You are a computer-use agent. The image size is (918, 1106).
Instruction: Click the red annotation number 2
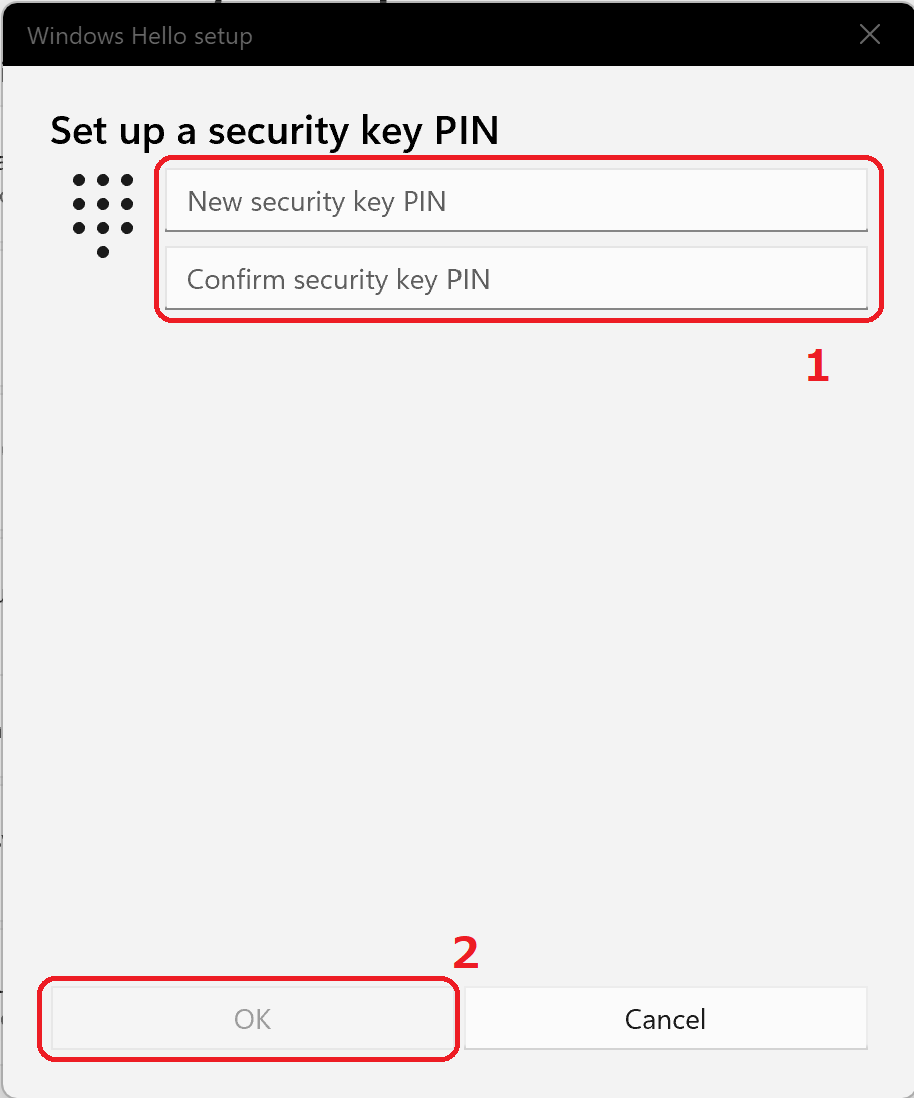[466, 953]
